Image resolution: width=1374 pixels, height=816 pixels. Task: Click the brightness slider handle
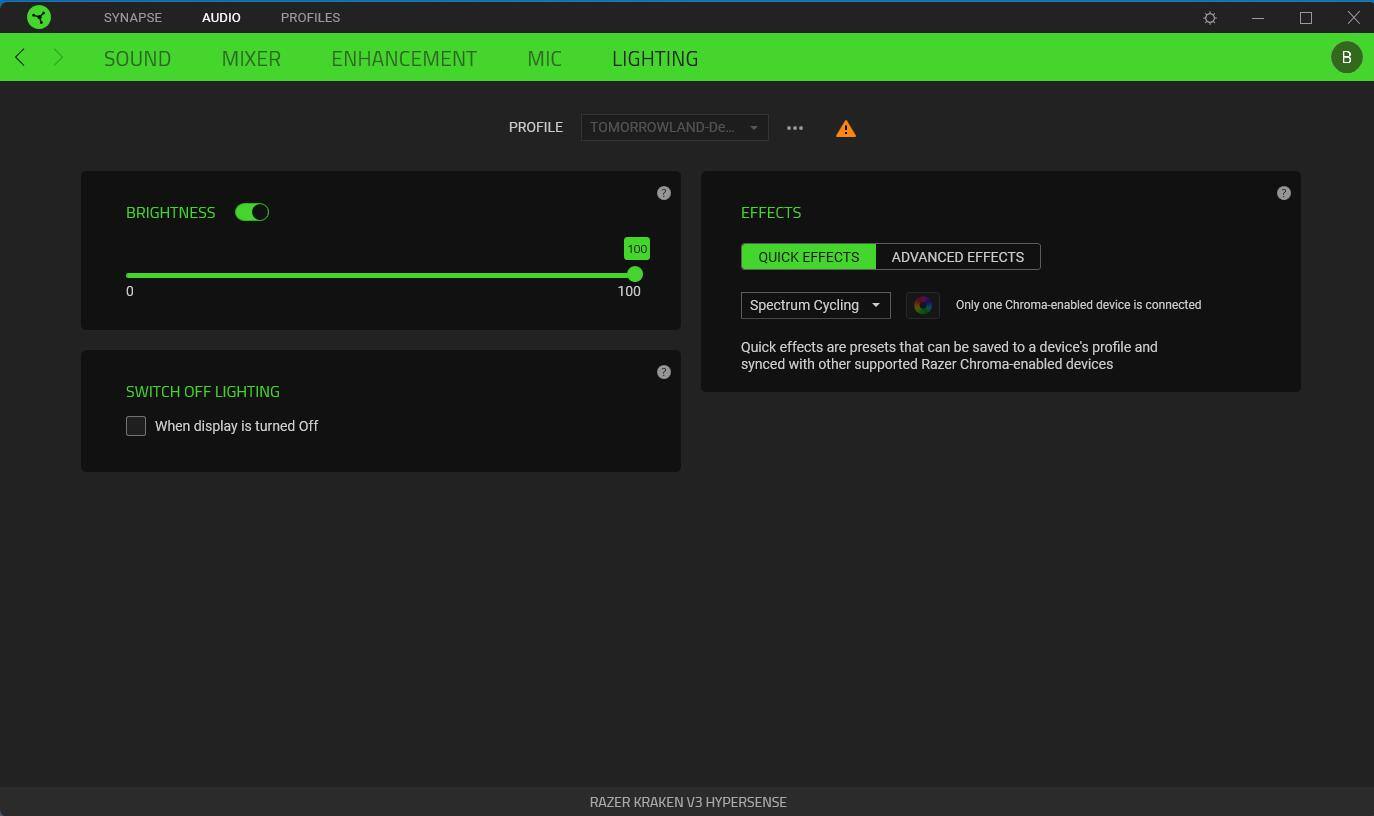click(635, 274)
